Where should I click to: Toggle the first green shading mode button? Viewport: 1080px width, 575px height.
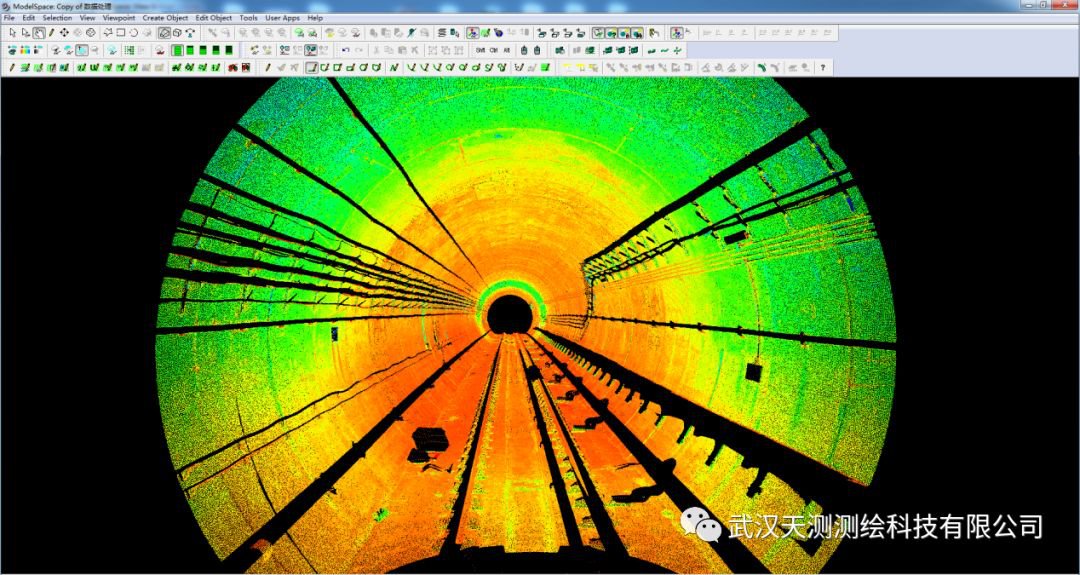(x=177, y=50)
